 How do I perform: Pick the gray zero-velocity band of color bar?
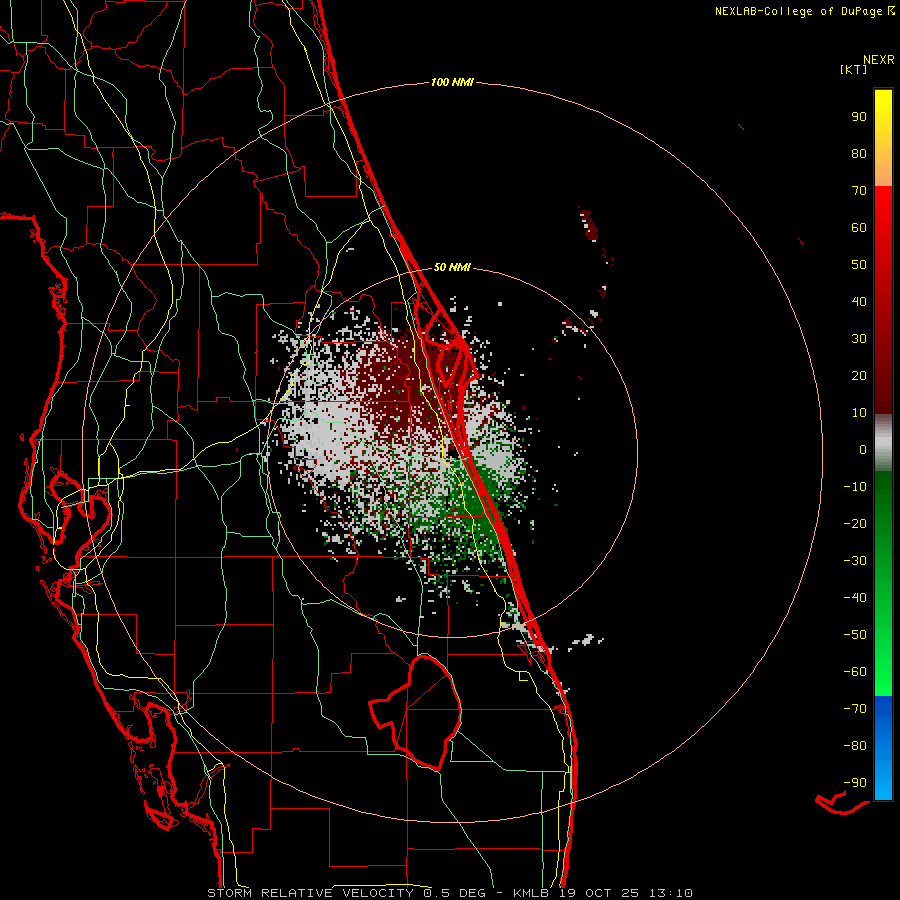coord(883,443)
